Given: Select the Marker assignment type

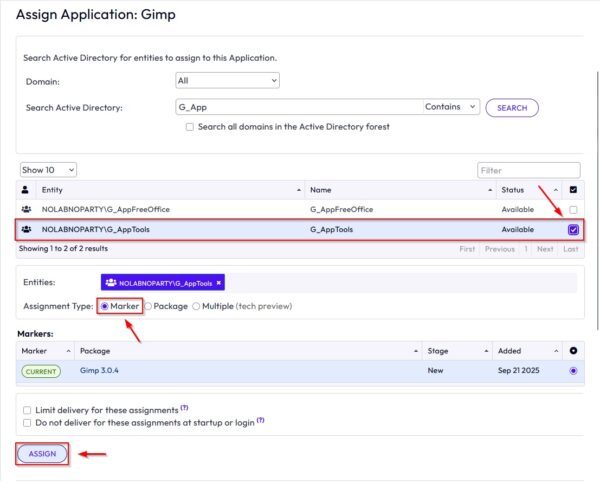Looking at the screenshot, I should 104,306.
